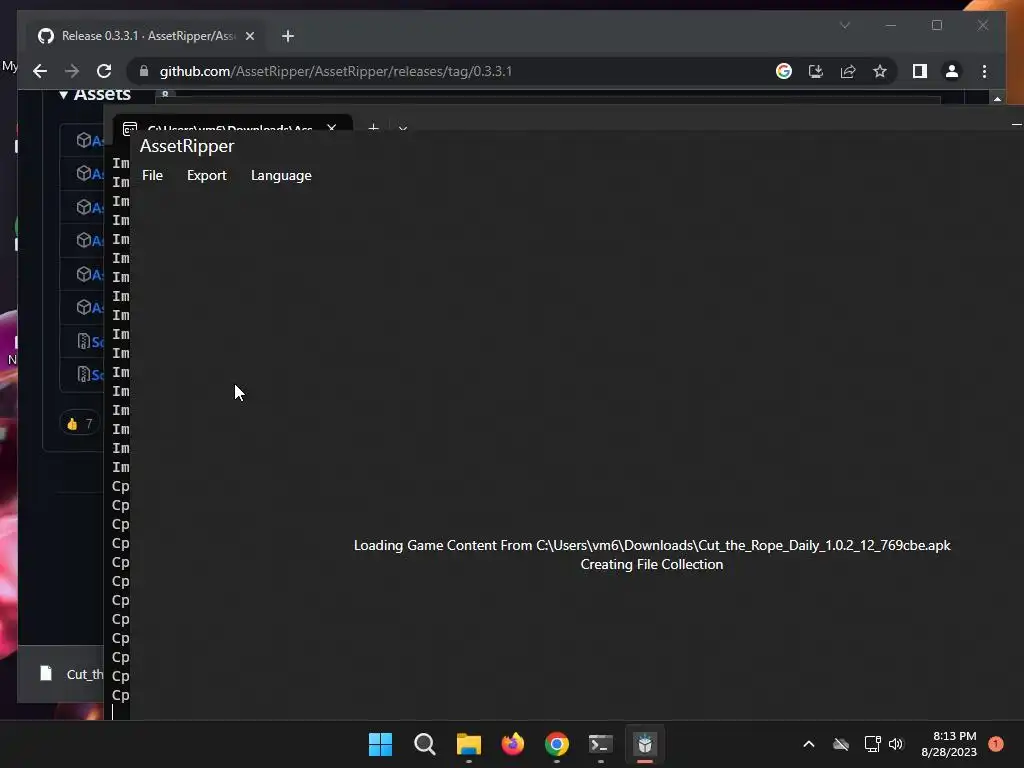Show hidden system tray icons
Image resolution: width=1024 pixels, height=768 pixels.
pos(808,744)
